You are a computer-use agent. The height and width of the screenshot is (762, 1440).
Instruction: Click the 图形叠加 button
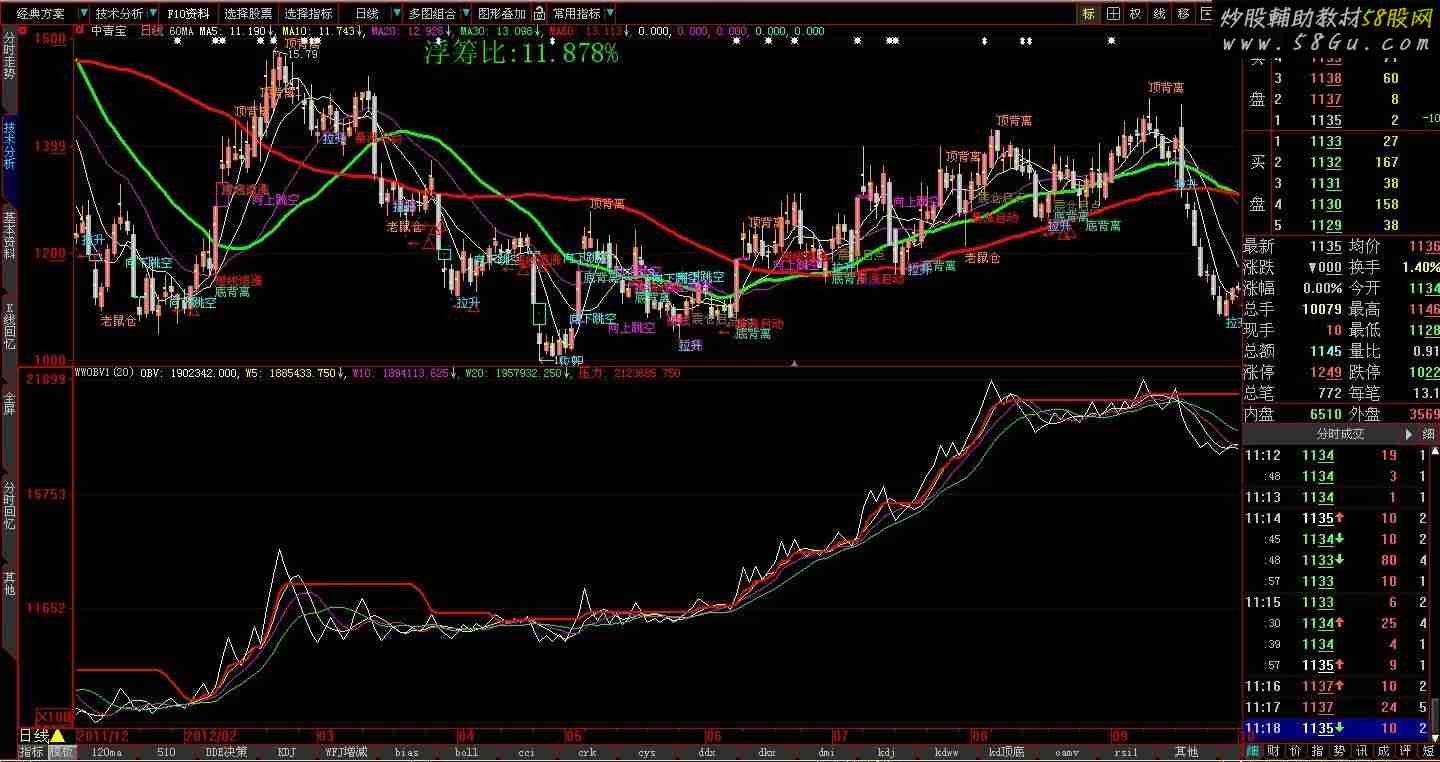click(502, 14)
